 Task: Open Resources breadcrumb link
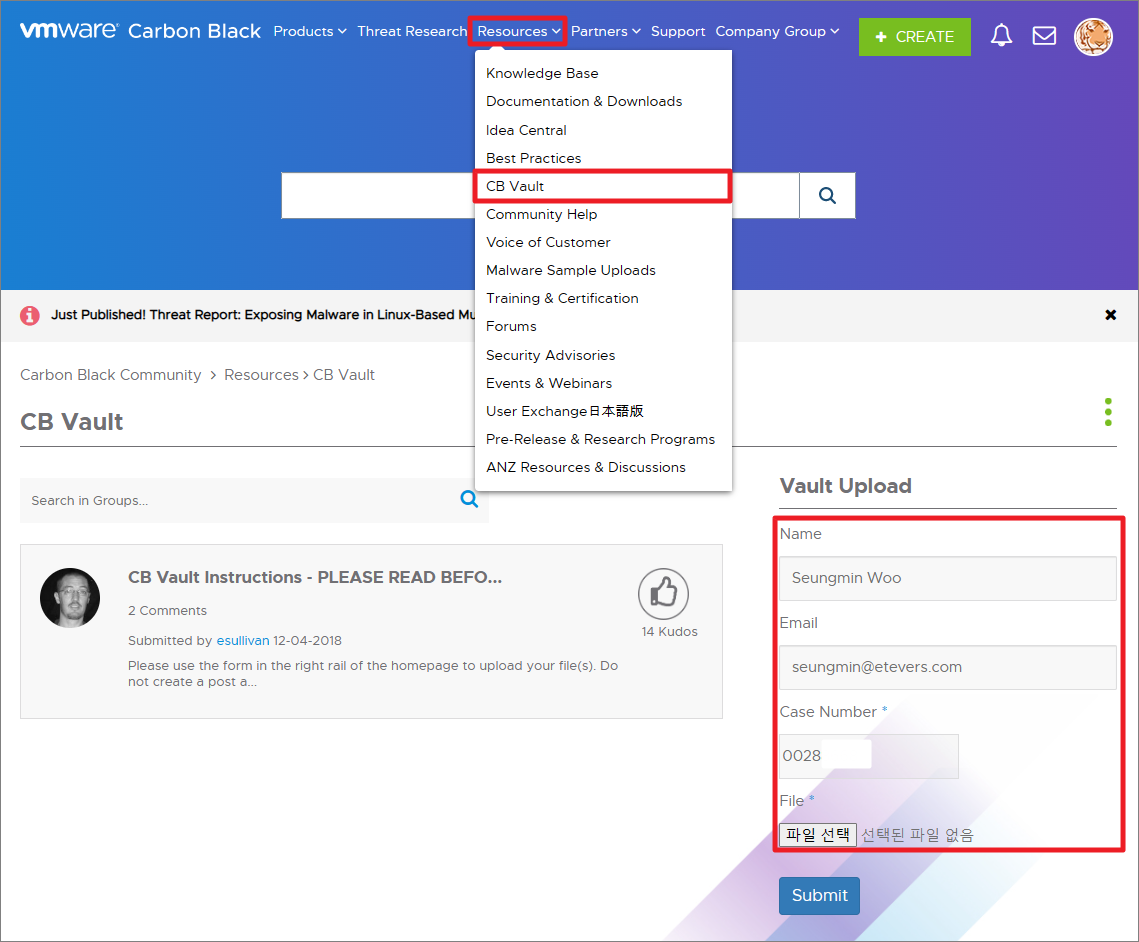pyautogui.click(x=261, y=375)
